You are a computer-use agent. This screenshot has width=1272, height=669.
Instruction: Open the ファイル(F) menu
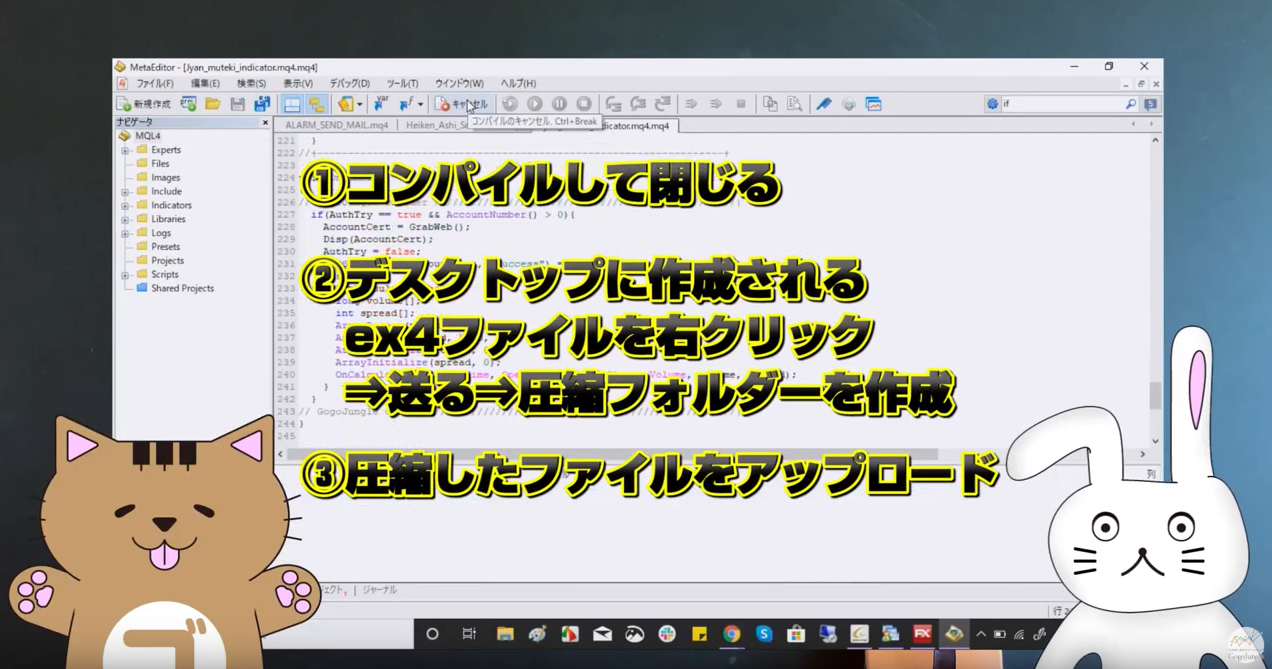[x=155, y=84]
